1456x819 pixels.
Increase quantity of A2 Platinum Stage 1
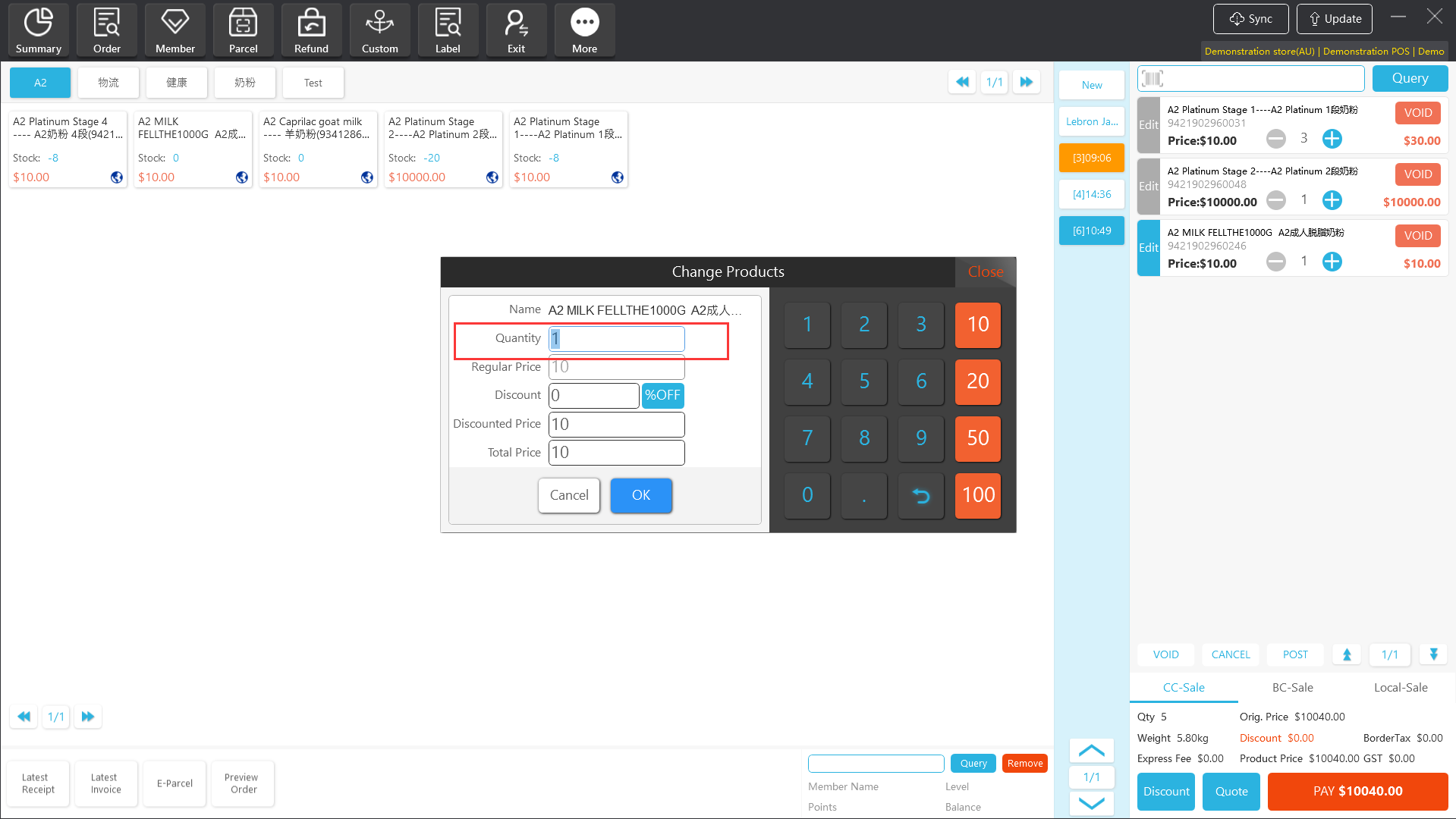pos(1332,139)
